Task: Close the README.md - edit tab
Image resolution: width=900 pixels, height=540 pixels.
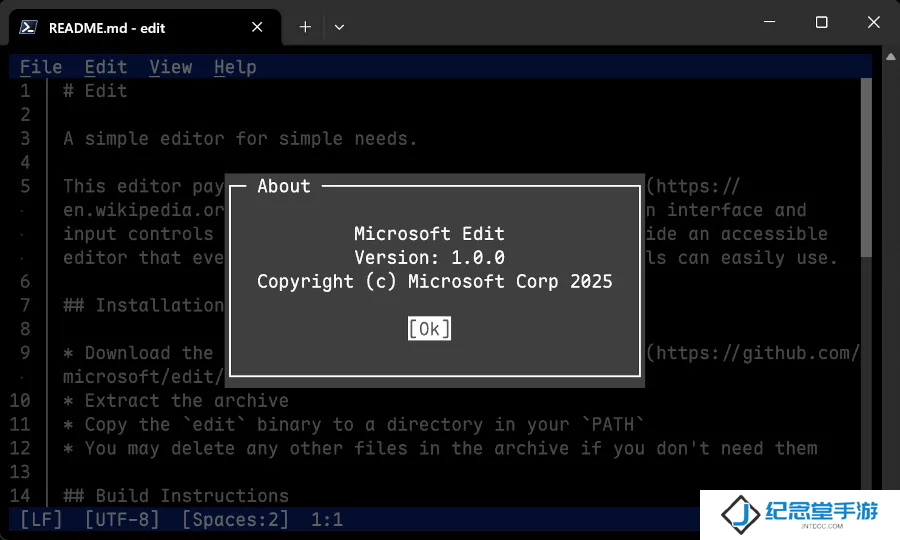Action: (257, 27)
